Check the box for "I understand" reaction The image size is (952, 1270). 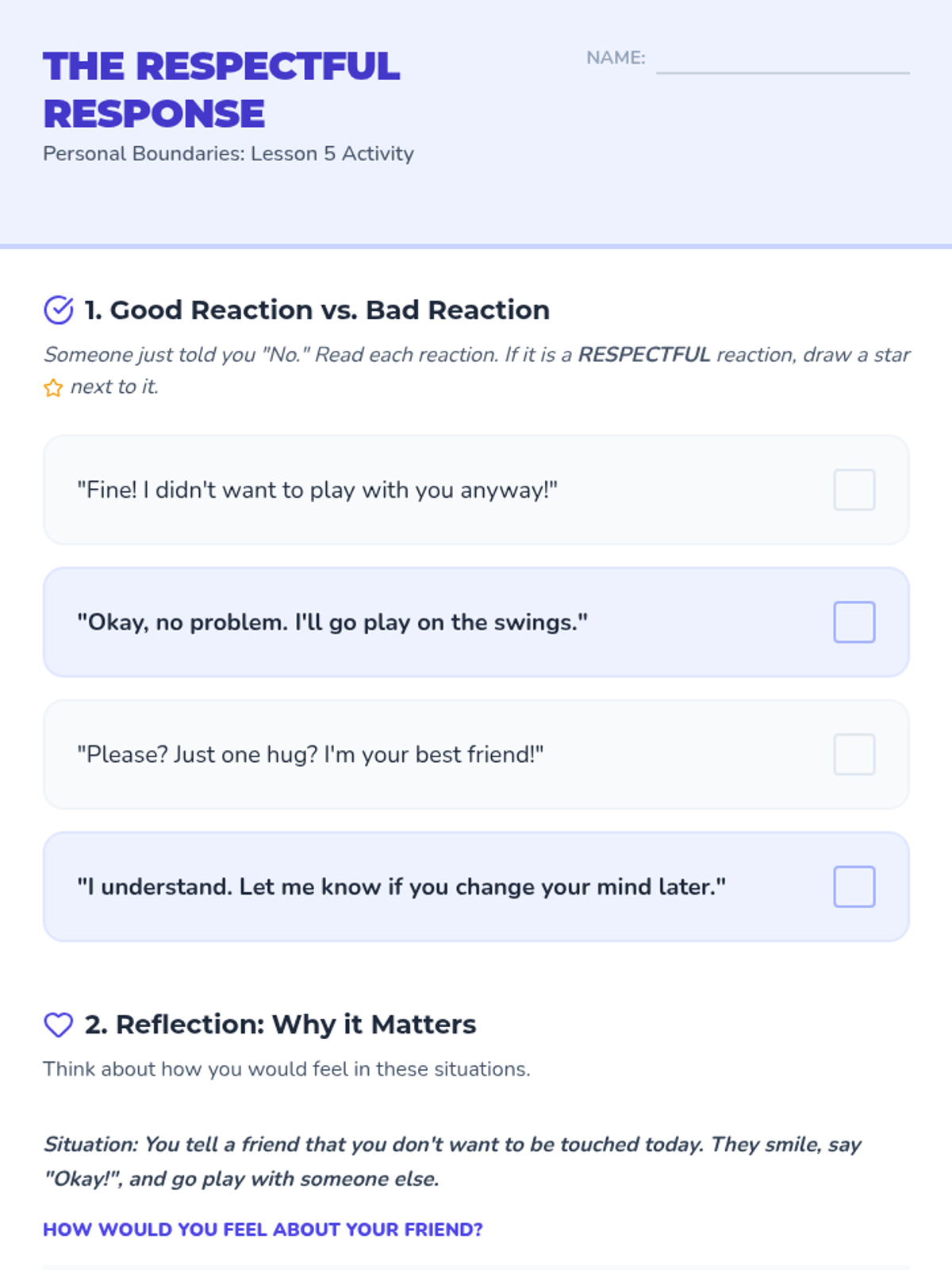(x=854, y=887)
